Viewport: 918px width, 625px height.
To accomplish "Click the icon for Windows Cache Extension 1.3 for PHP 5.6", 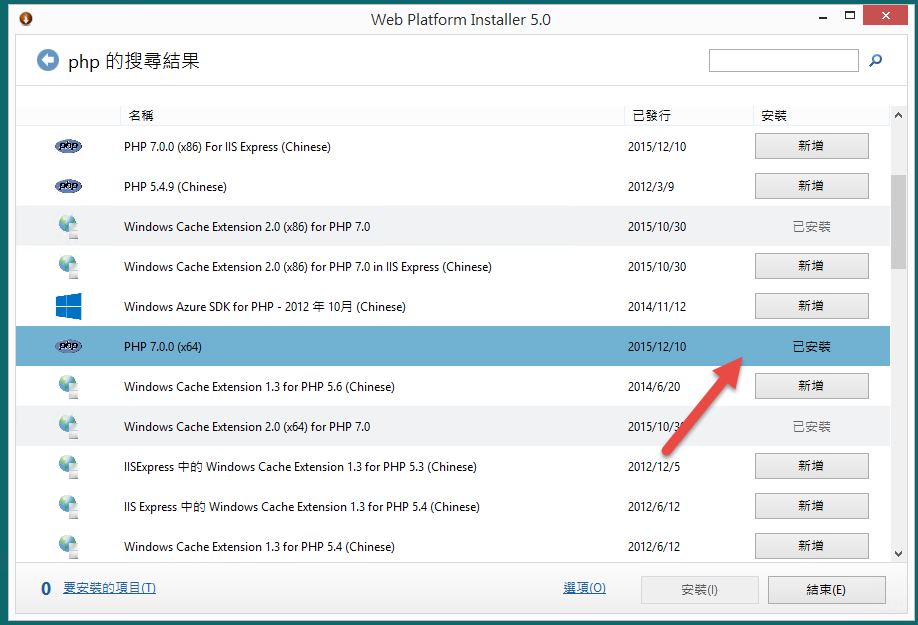I will (x=68, y=386).
